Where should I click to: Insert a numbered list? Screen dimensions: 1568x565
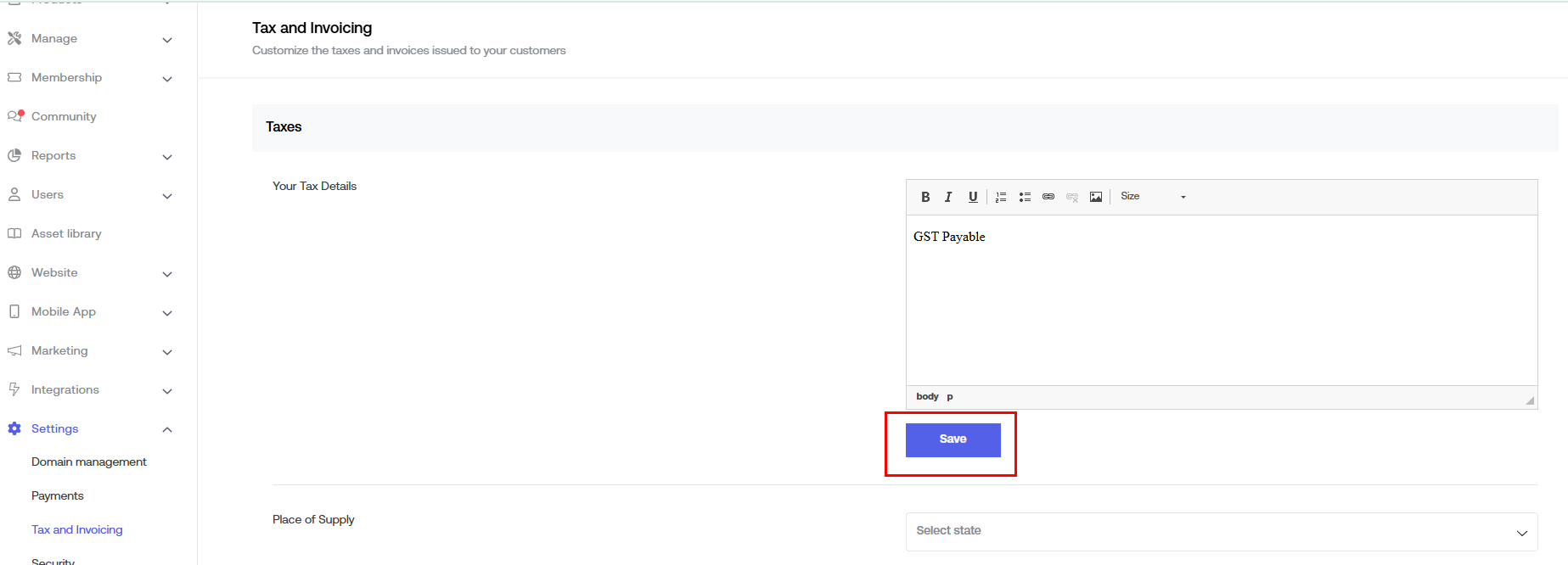click(1001, 197)
